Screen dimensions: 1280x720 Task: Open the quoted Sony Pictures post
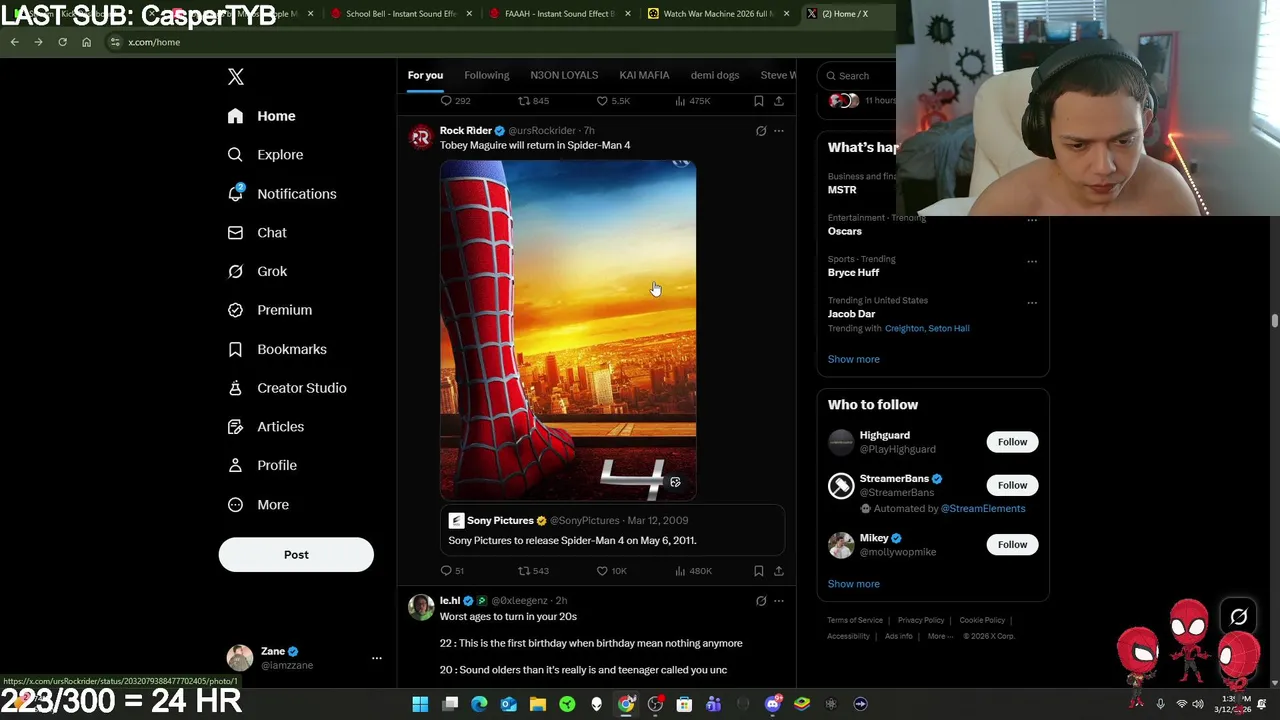(x=612, y=531)
